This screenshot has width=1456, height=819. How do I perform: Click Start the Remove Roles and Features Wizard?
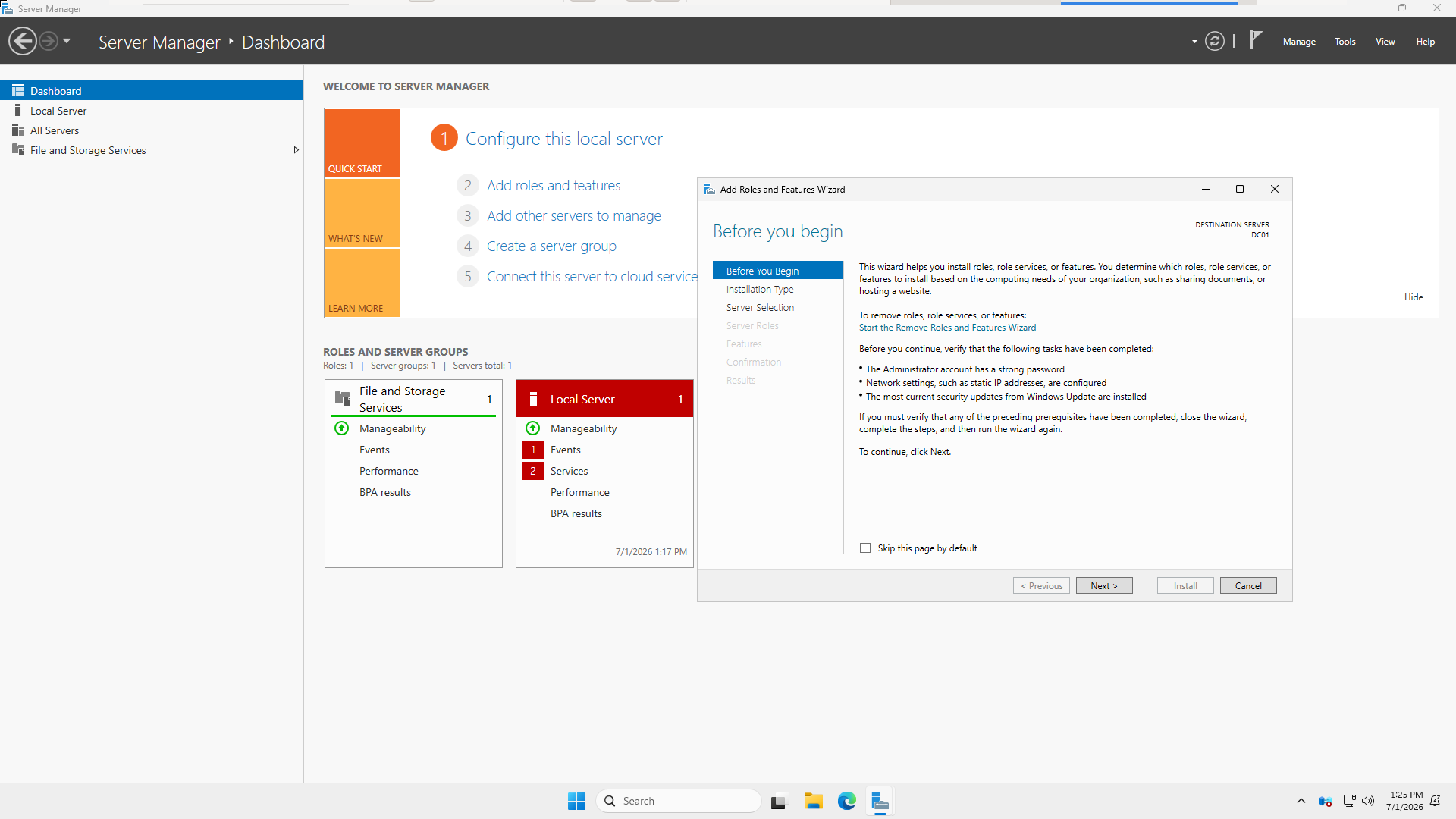(947, 328)
